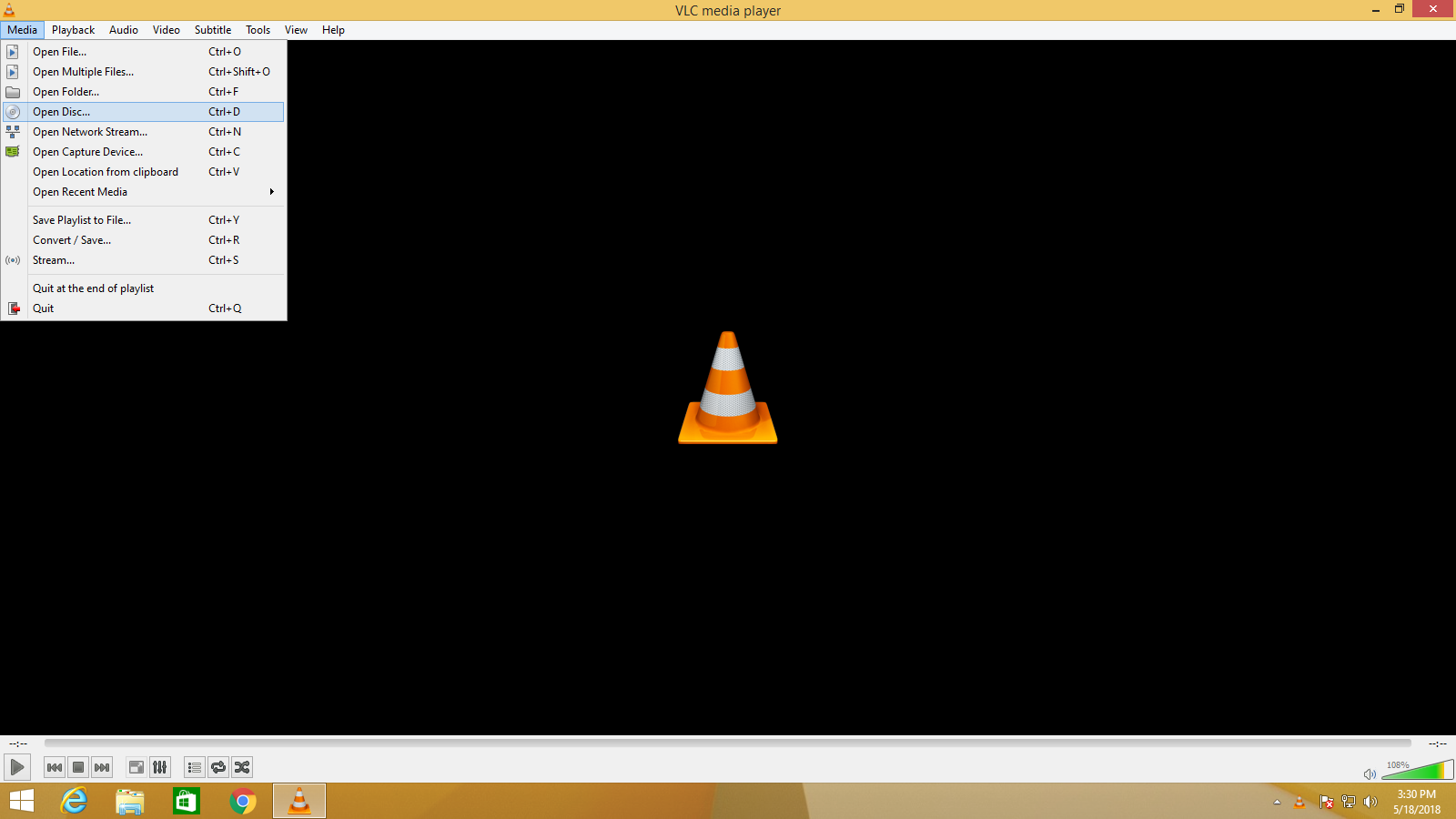Click the Next media button
The width and height of the screenshot is (1456, 819).
click(102, 767)
